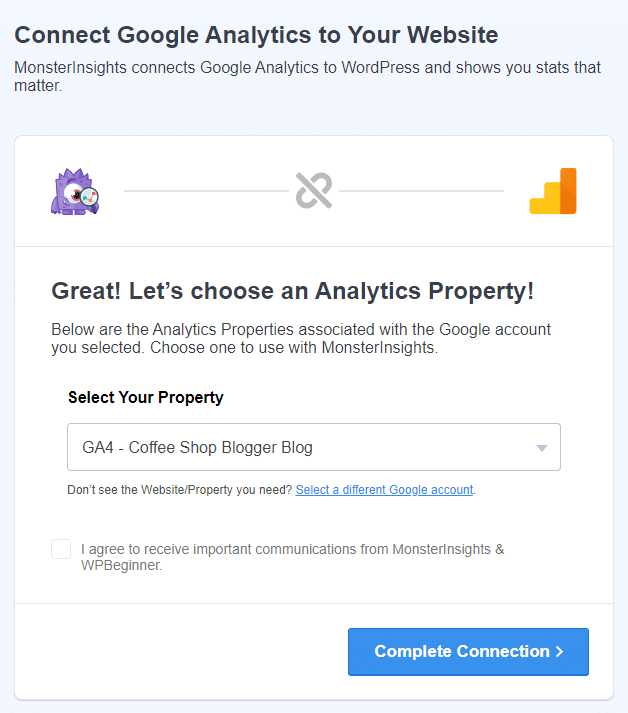Image resolution: width=628 pixels, height=713 pixels.
Task: Click the connector line right of chain icon
Action: (x=422, y=191)
